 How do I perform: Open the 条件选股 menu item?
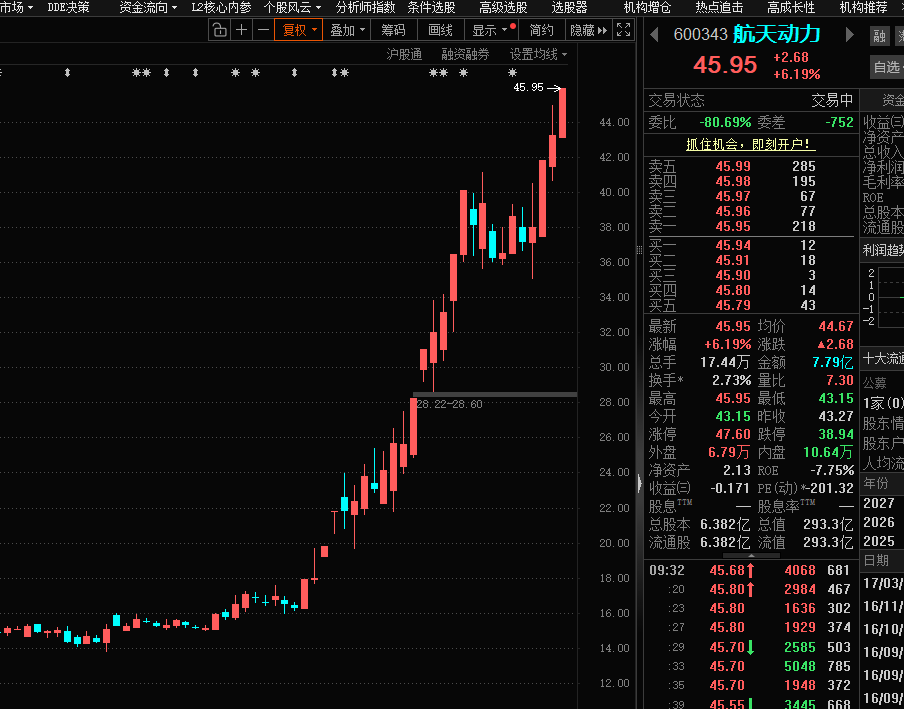431,7
